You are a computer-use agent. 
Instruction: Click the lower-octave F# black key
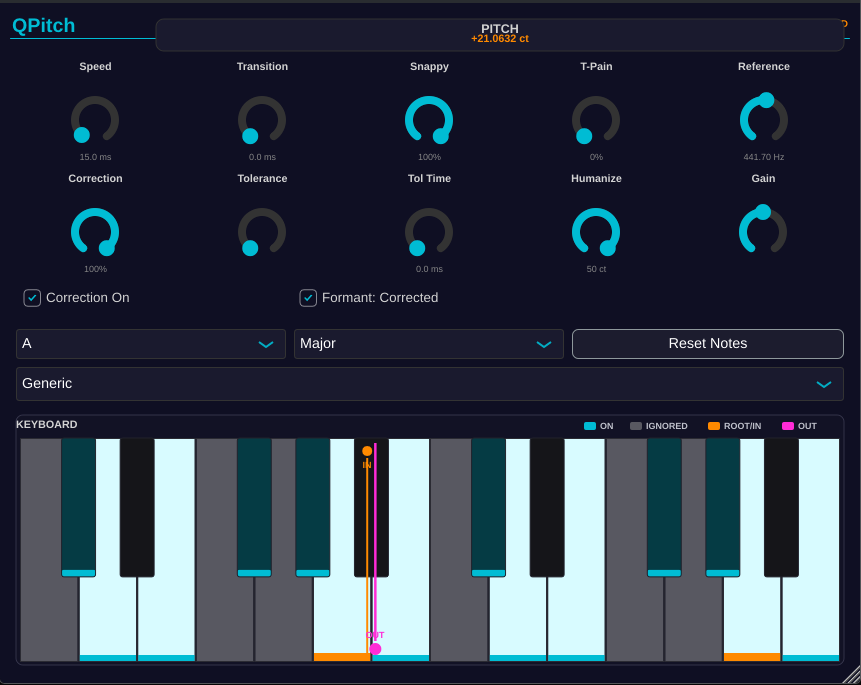254,507
